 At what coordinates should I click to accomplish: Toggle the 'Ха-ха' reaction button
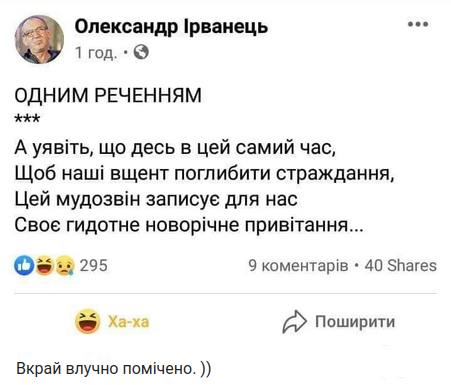(113, 322)
